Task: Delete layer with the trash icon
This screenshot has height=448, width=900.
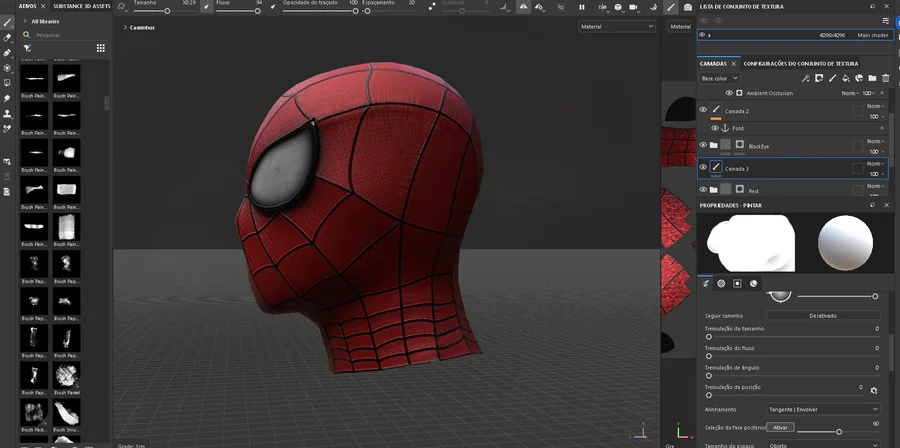Action: click(885, 78)
